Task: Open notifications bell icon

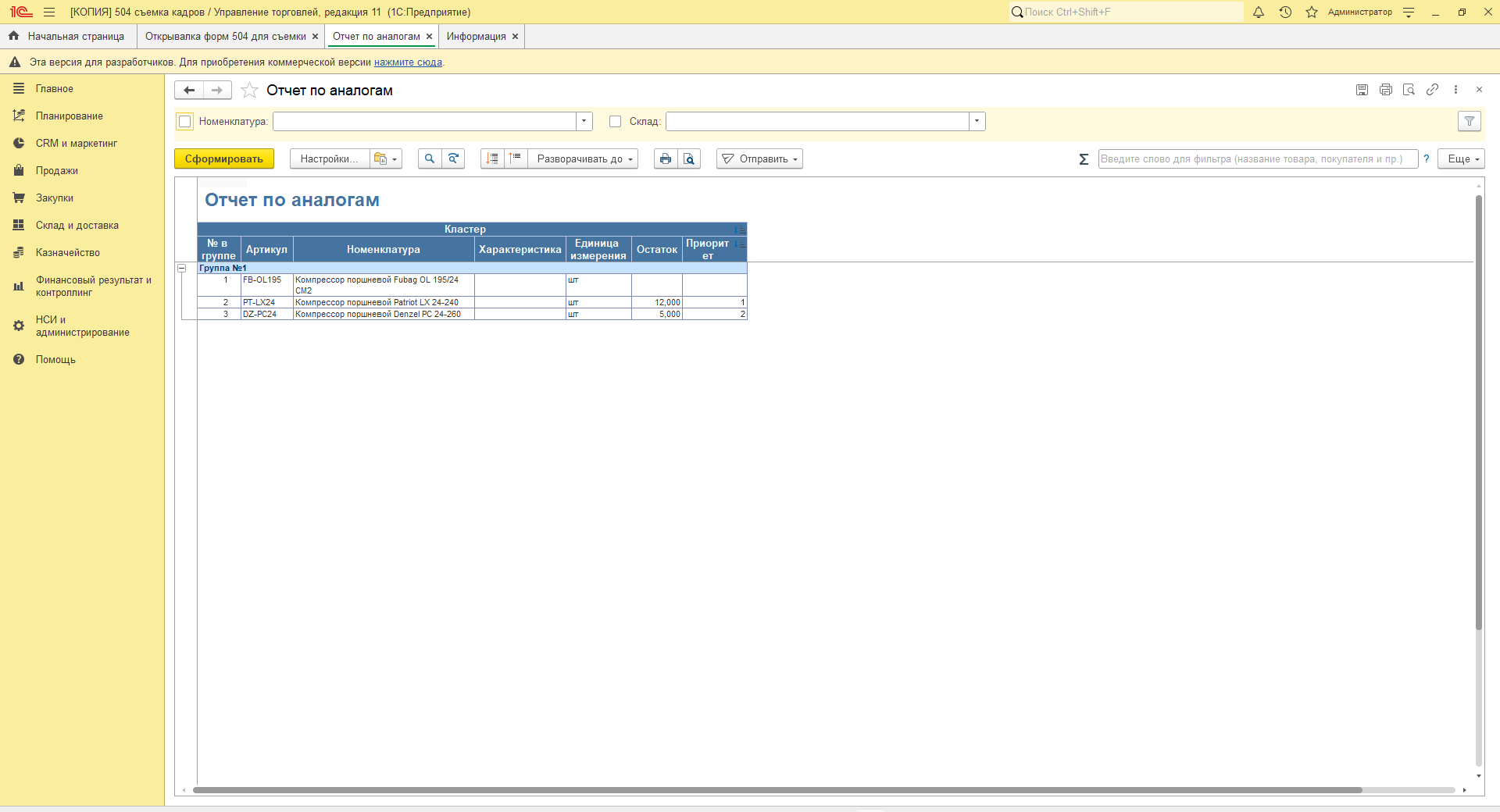Action: [x=1259, y=12]
